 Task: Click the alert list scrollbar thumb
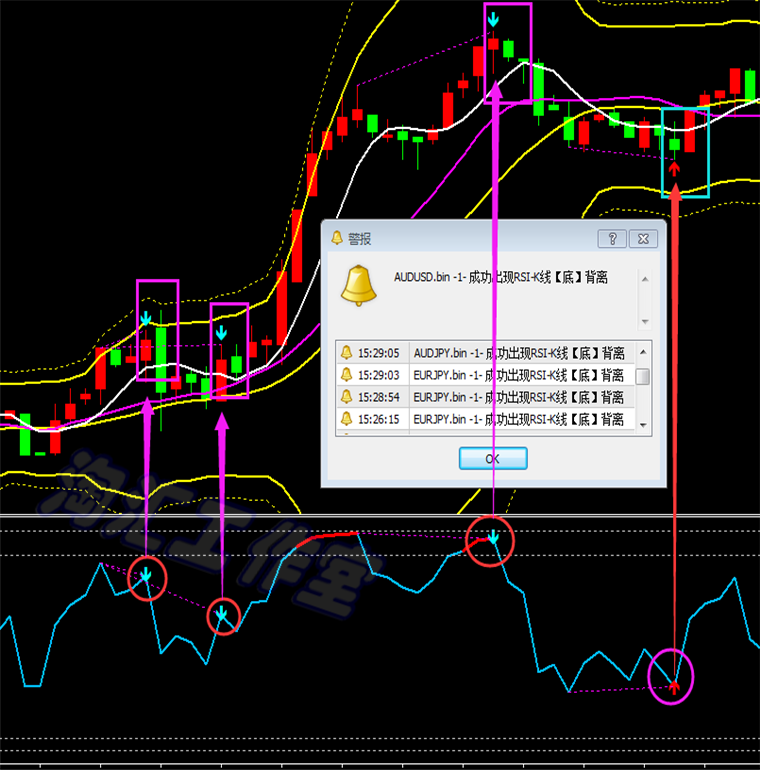[x=642, y=377]
